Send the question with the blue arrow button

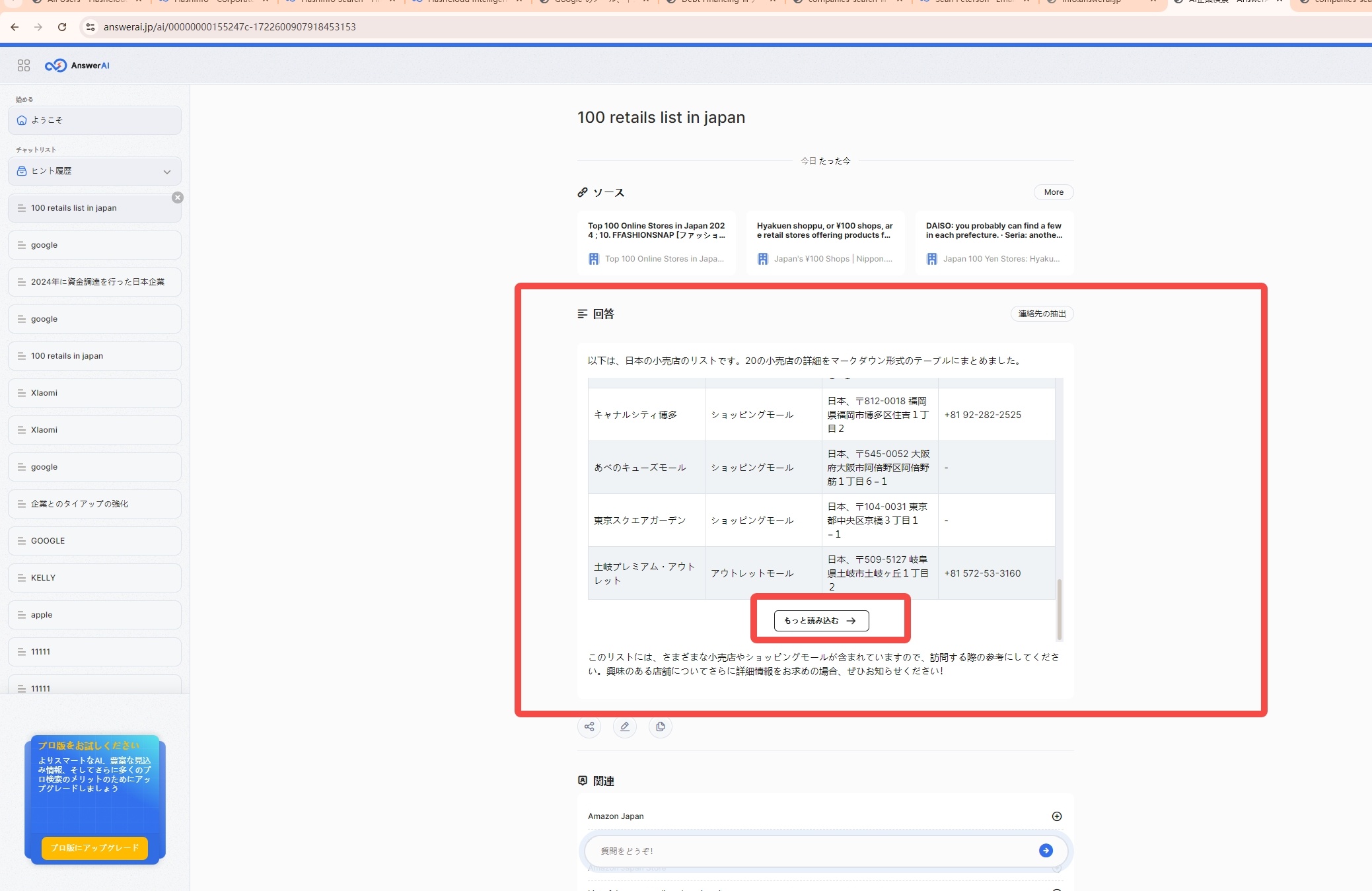1046,851
